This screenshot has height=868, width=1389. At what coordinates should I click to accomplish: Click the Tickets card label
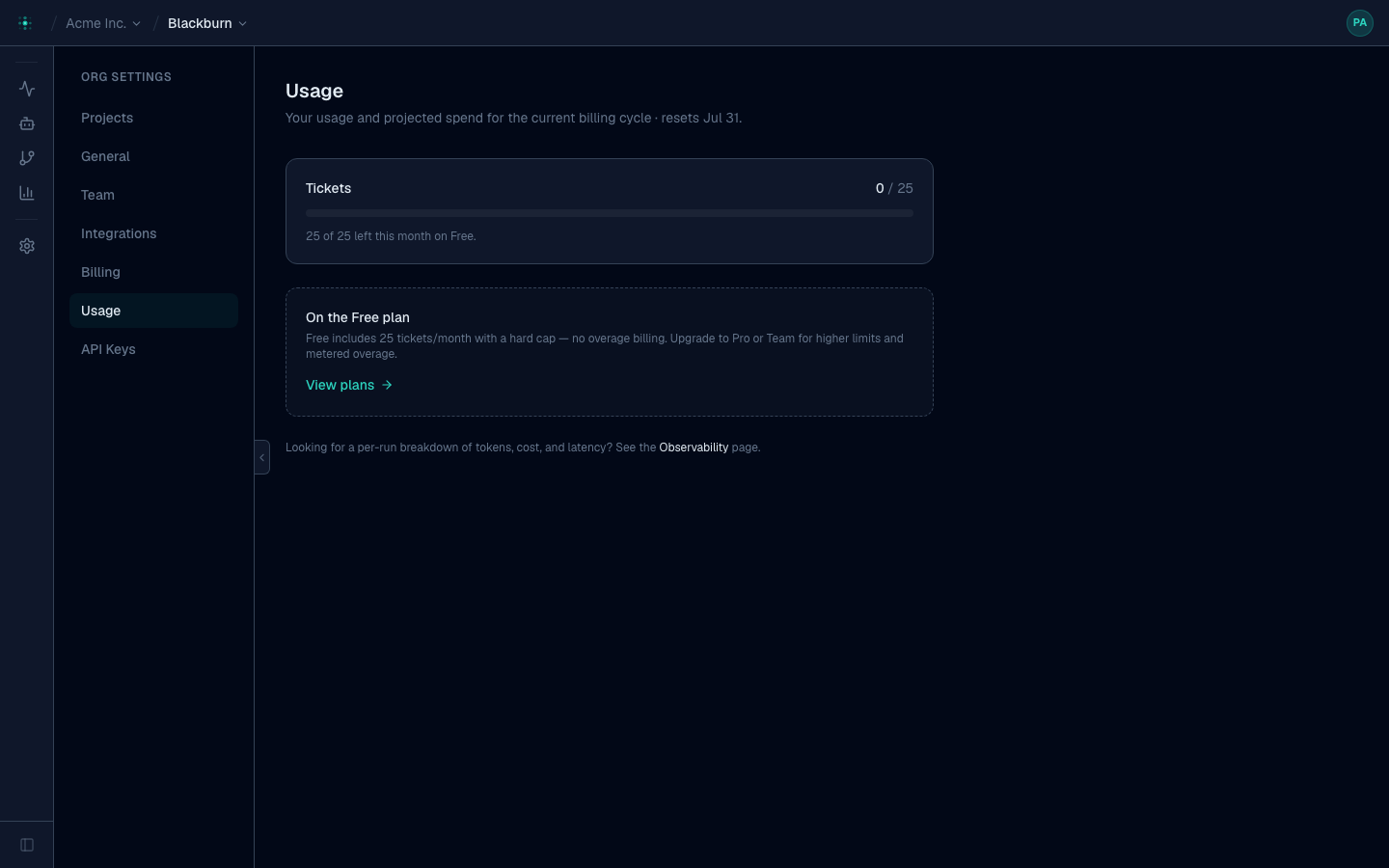pyautogui.click(x=328, y=188)
